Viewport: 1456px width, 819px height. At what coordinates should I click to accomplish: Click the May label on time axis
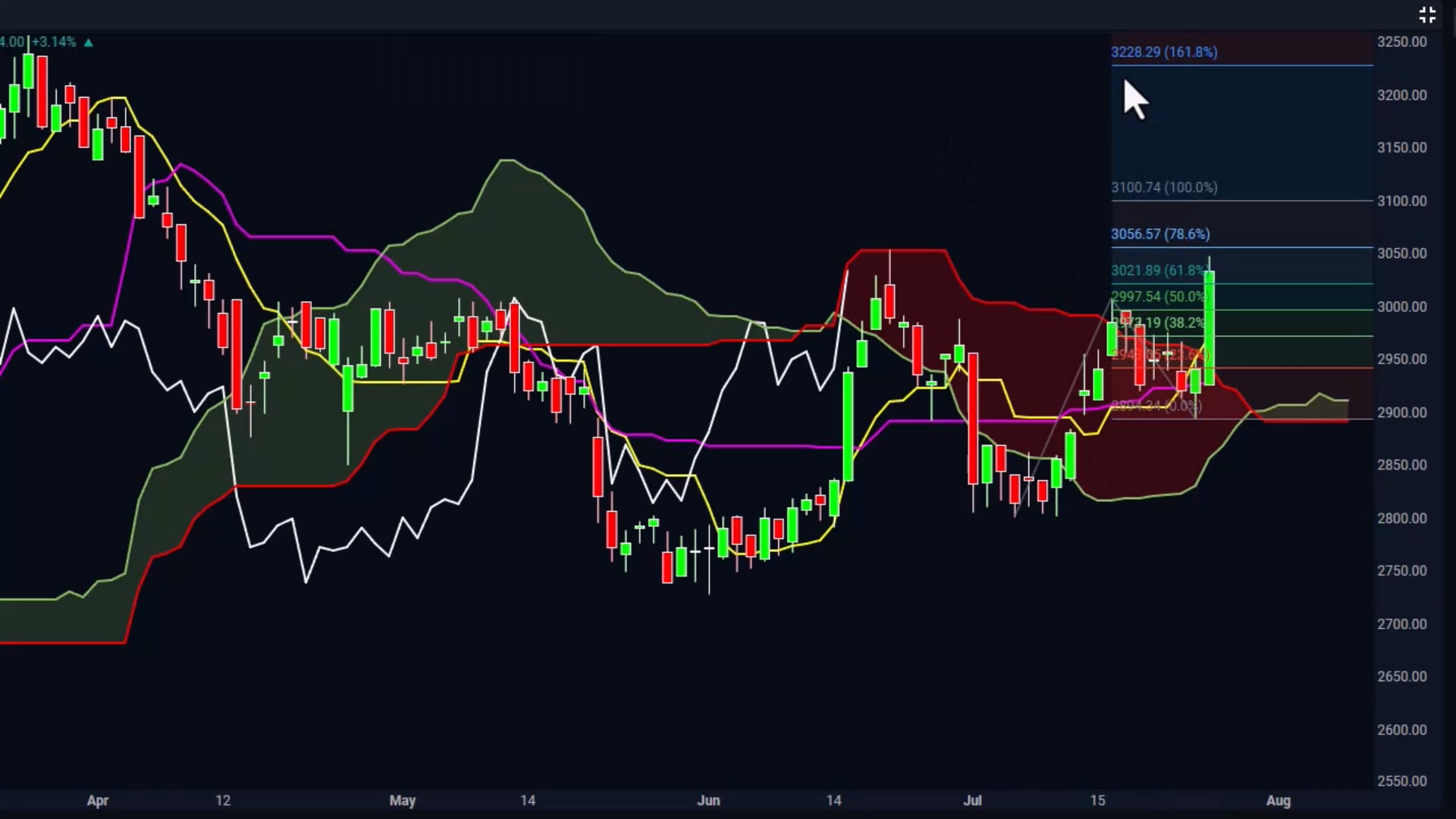tap(403, 801)
